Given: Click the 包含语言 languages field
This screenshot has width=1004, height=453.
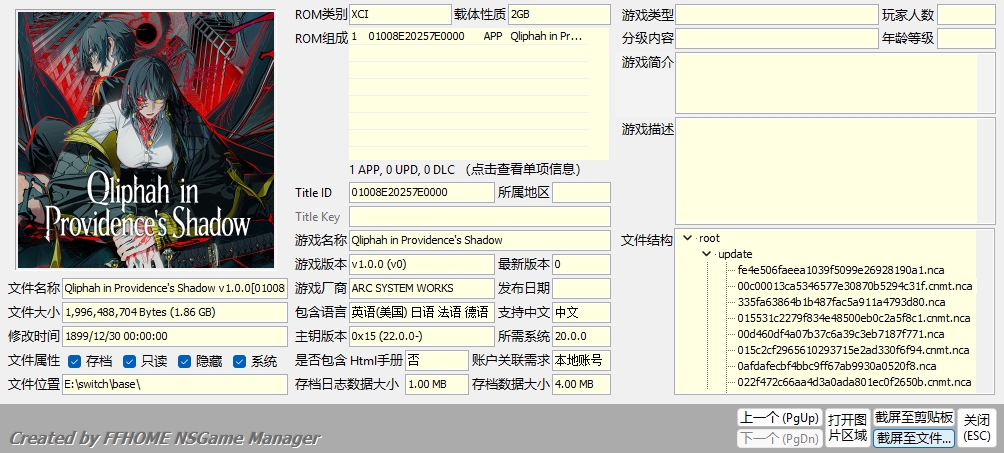Looking at the screenshot, I should pyautogui.click(x=421, y=312).
